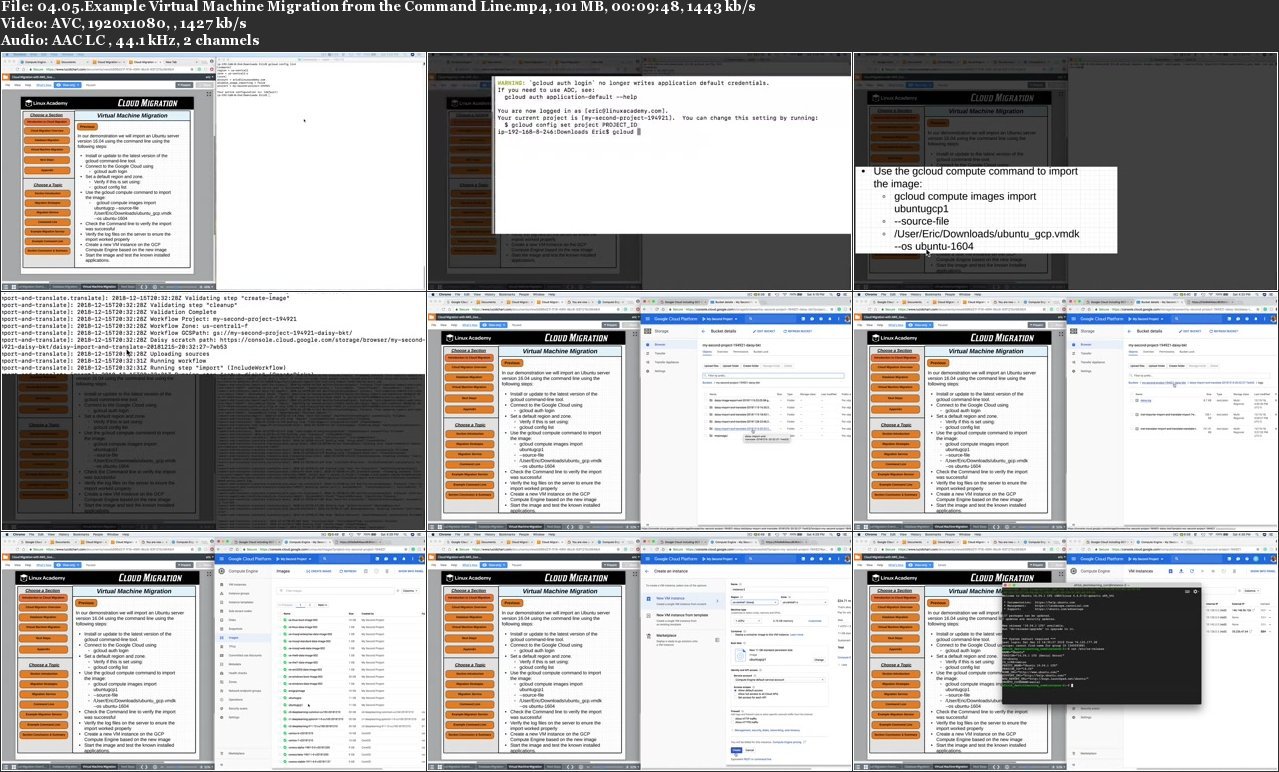
Task: Open the frame showing daisy.log bucket files
Action: pos(1066,411)
